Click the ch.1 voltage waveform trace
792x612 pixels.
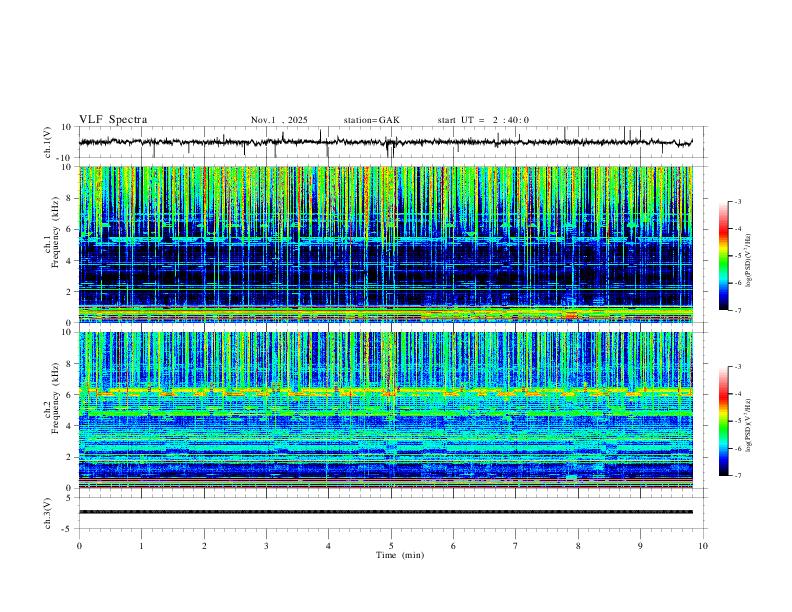point(385,142)
